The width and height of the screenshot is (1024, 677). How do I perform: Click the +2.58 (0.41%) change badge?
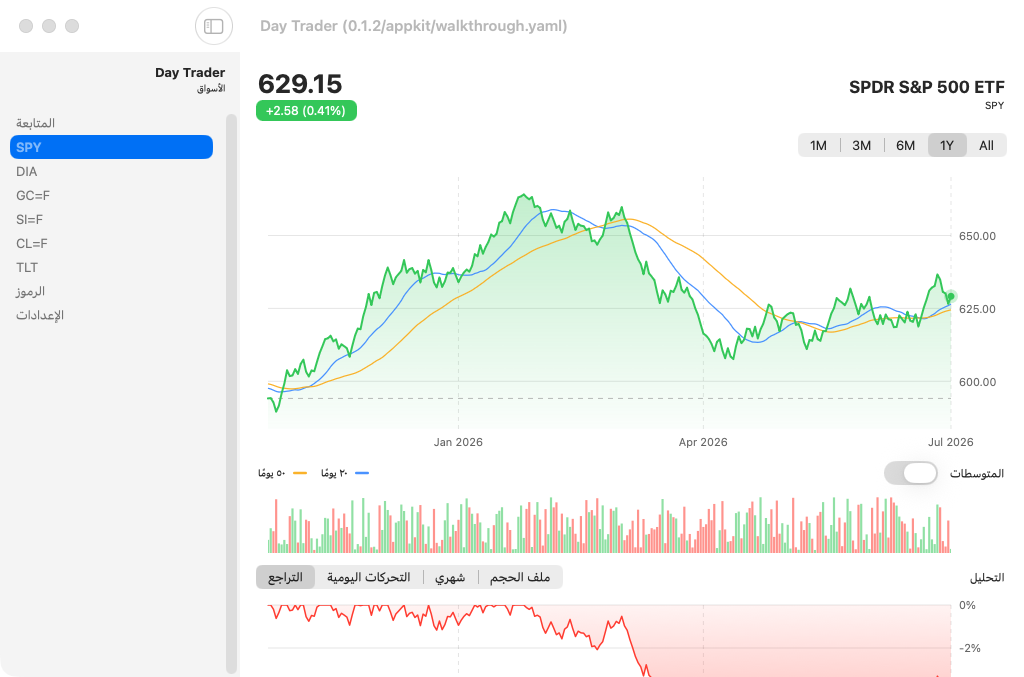[306, 110]
